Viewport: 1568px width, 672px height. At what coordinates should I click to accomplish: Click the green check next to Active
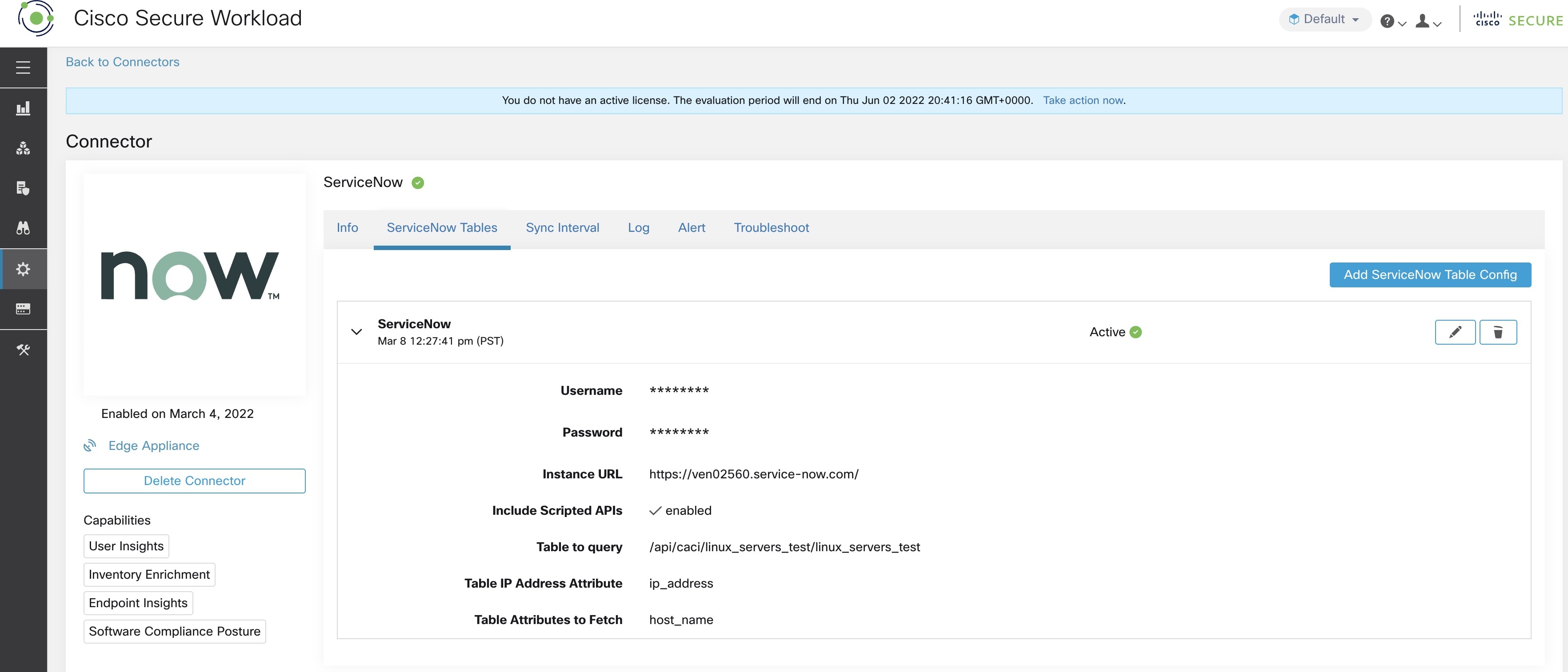click(1136, 332)
